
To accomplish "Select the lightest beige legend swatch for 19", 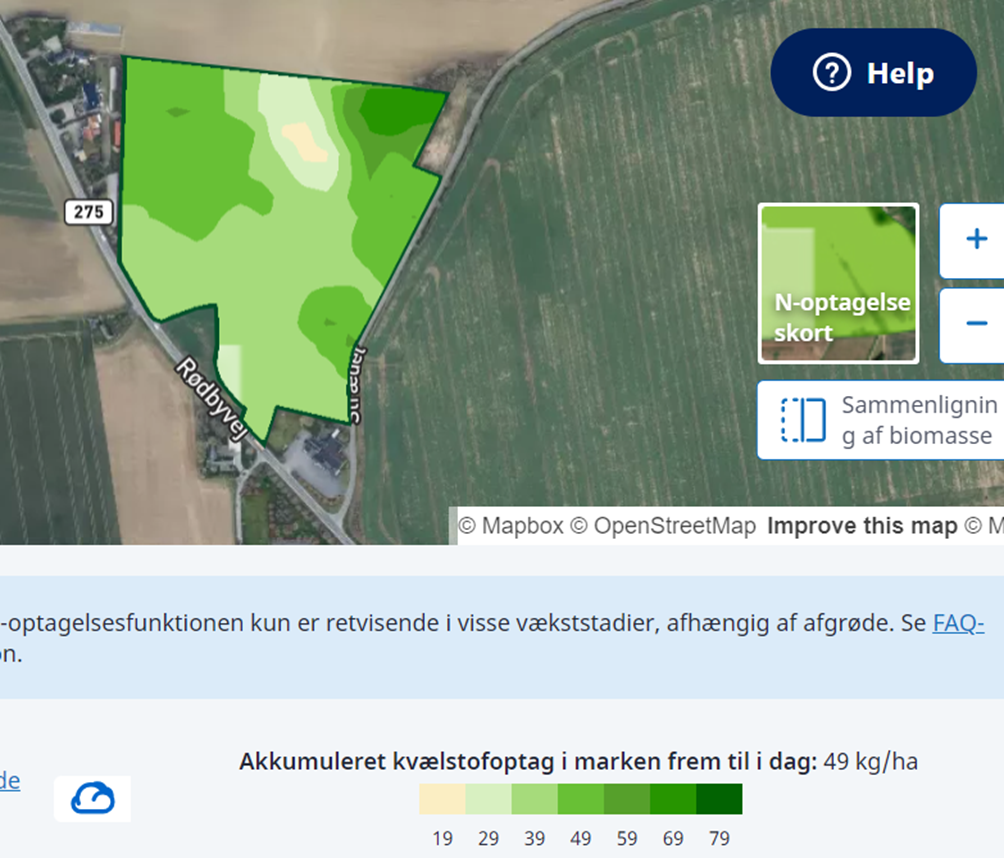I will click(x=442, y=799).
